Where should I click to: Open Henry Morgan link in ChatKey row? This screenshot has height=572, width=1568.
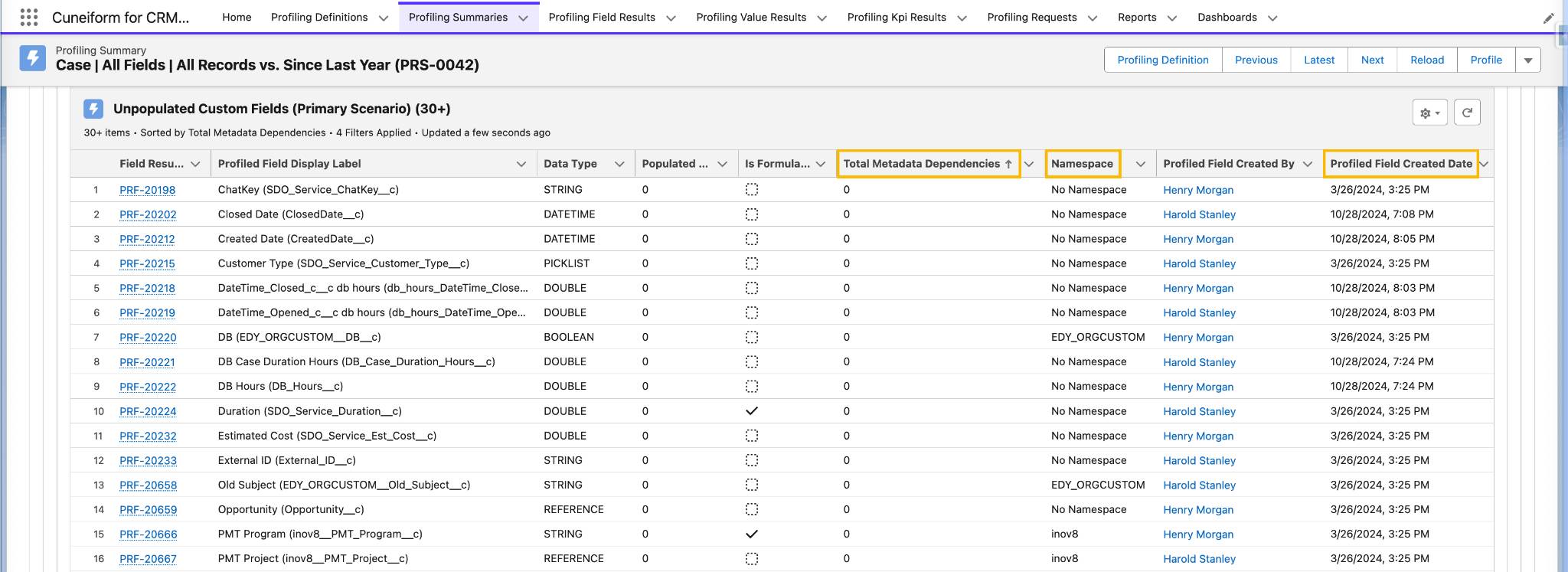1198,190
